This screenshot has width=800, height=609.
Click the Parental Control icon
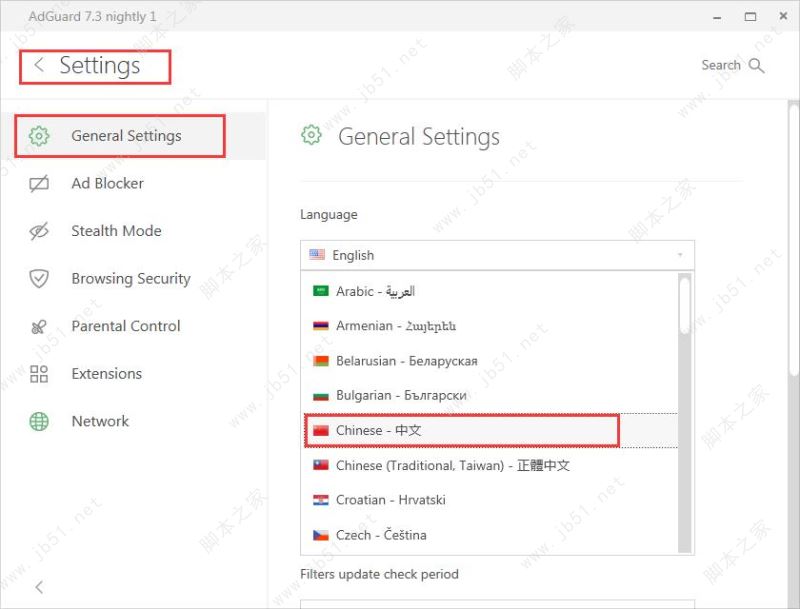tap(39, 326)
